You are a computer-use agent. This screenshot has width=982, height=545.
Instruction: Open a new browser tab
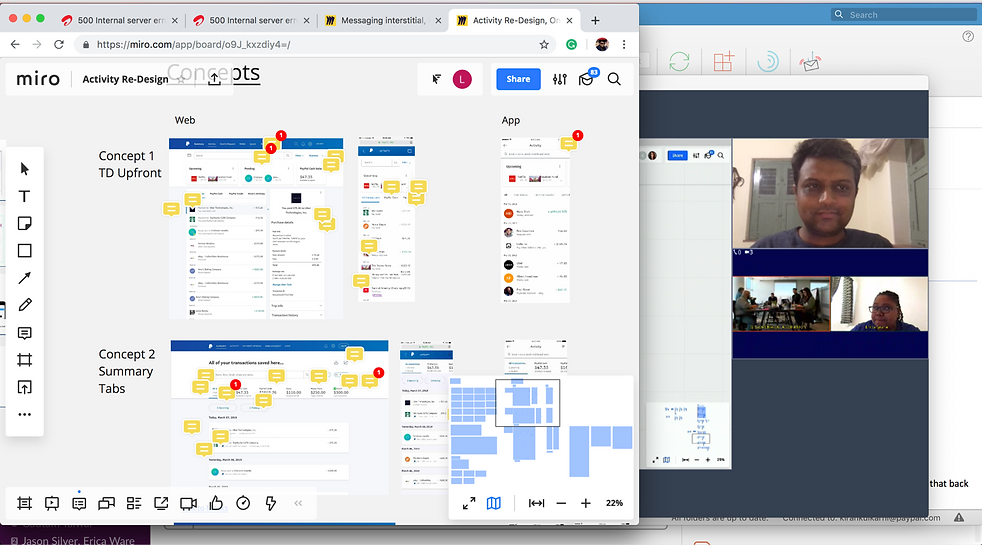tap(595, 20)
